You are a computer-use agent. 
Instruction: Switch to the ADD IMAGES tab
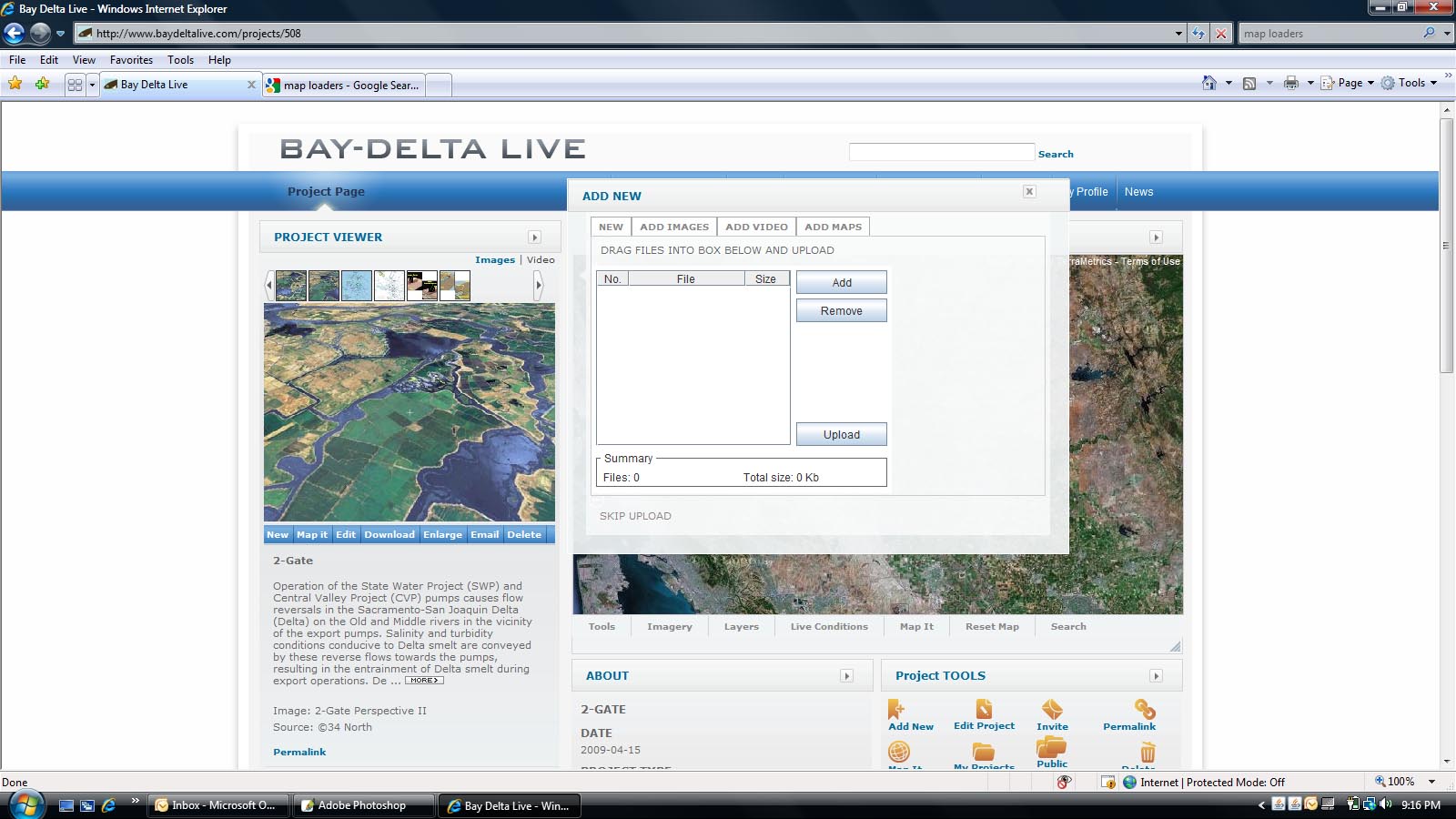tap(674, 227)
